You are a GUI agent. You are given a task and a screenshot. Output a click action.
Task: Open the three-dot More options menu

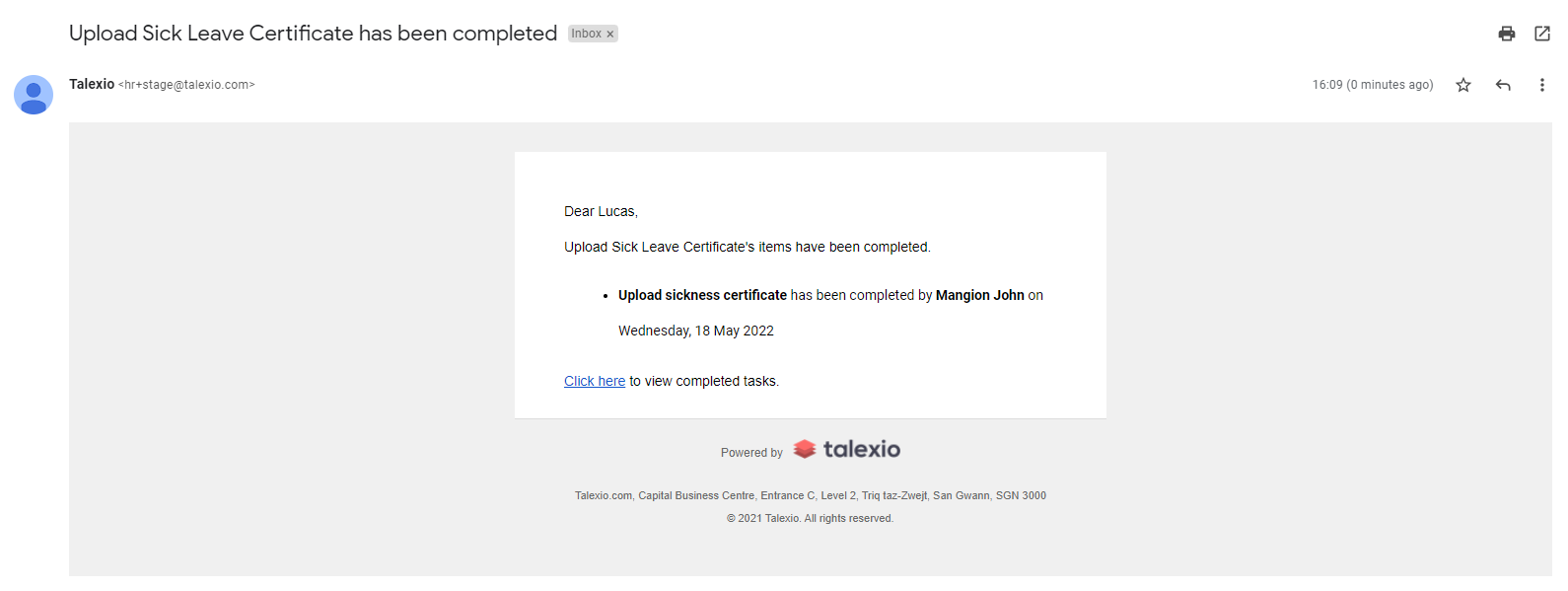1542,85
